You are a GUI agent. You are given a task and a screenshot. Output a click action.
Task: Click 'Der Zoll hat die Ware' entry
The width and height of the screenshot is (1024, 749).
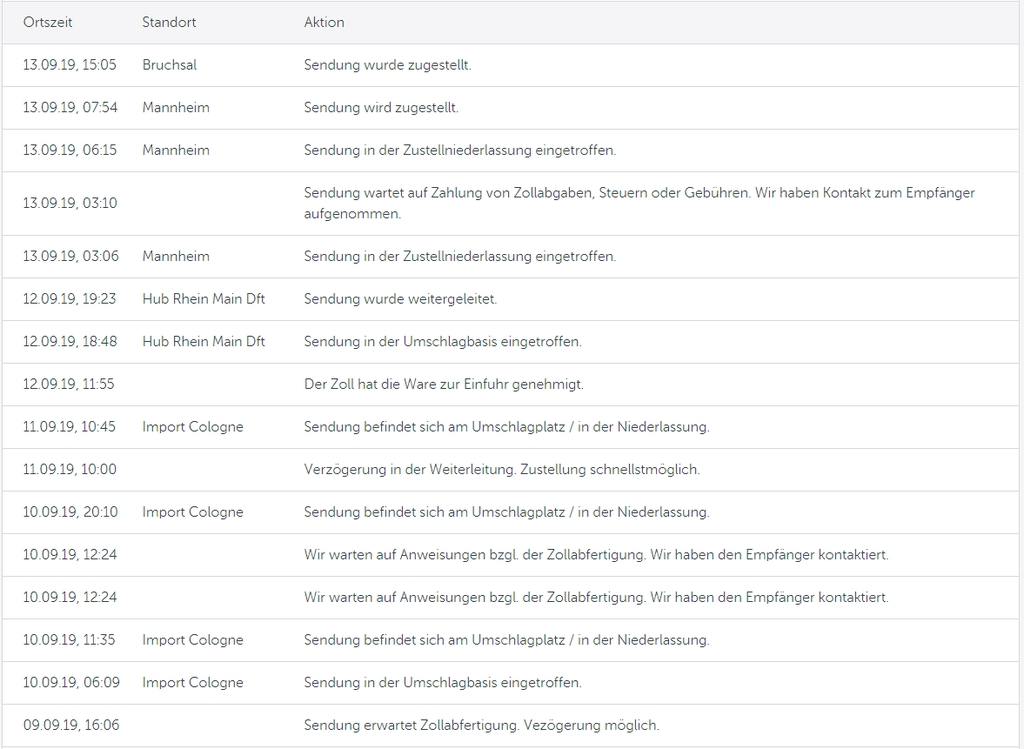pos(443,384)
